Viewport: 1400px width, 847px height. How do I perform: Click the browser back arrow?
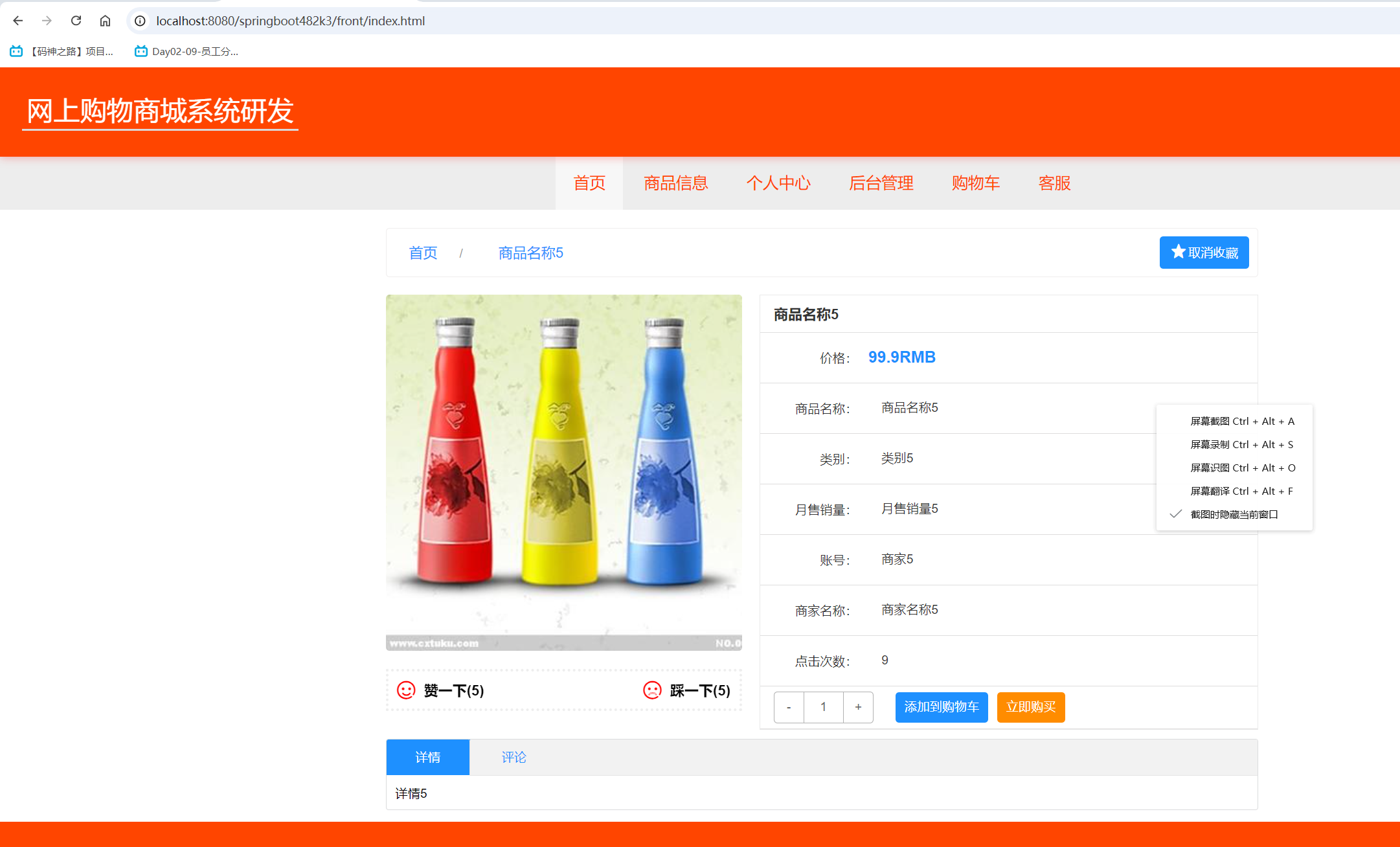17,20
